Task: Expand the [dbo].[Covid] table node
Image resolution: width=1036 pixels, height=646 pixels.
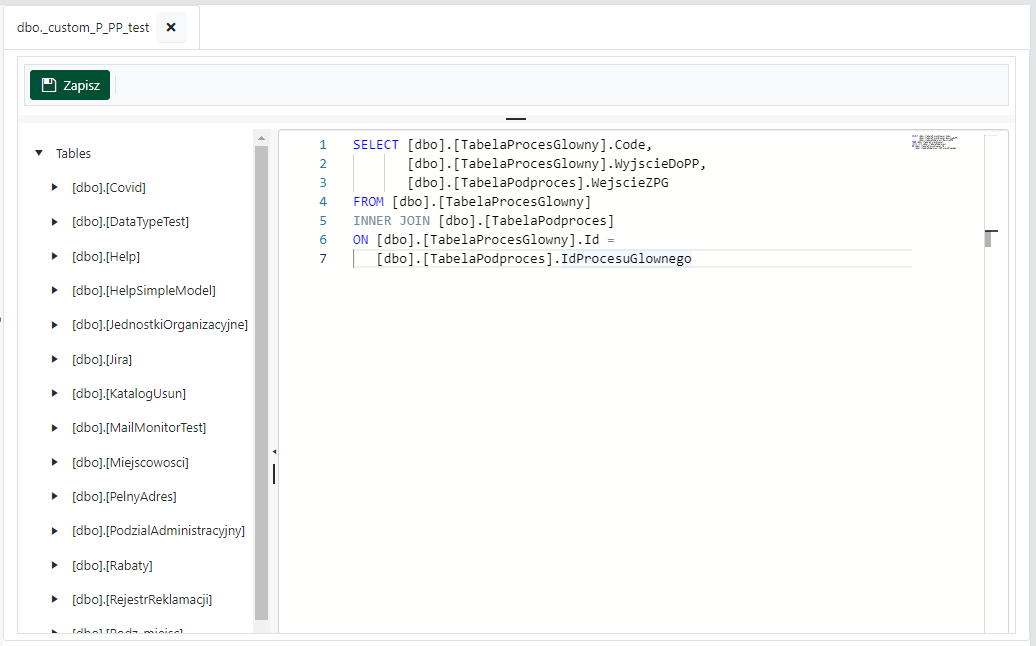Action: [55, 187]
